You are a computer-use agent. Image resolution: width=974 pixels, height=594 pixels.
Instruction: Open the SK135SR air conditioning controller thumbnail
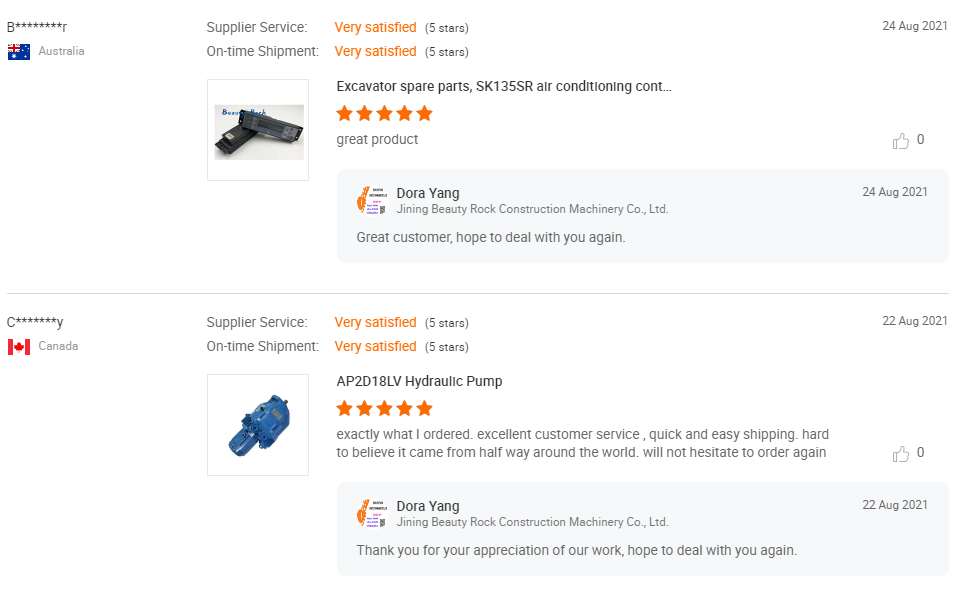click(258, 130)
